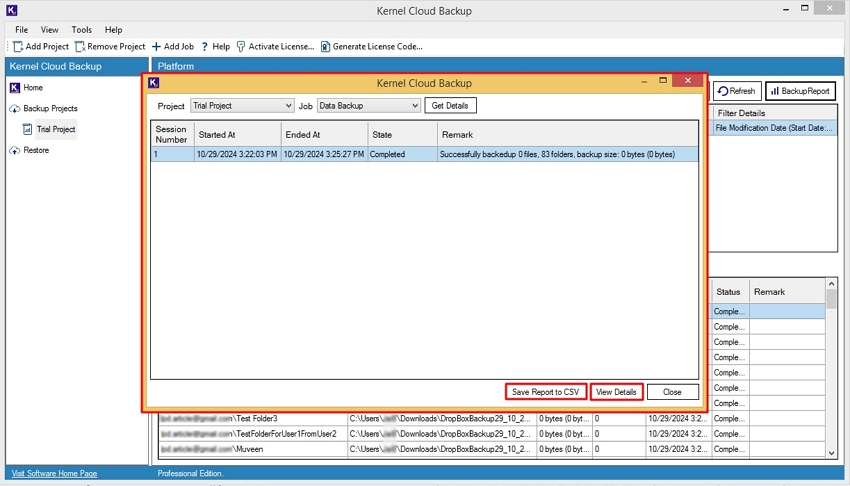Screen dimensions: 850x486
Task: Click the Completed state cell
Action: tap(402, 154)
